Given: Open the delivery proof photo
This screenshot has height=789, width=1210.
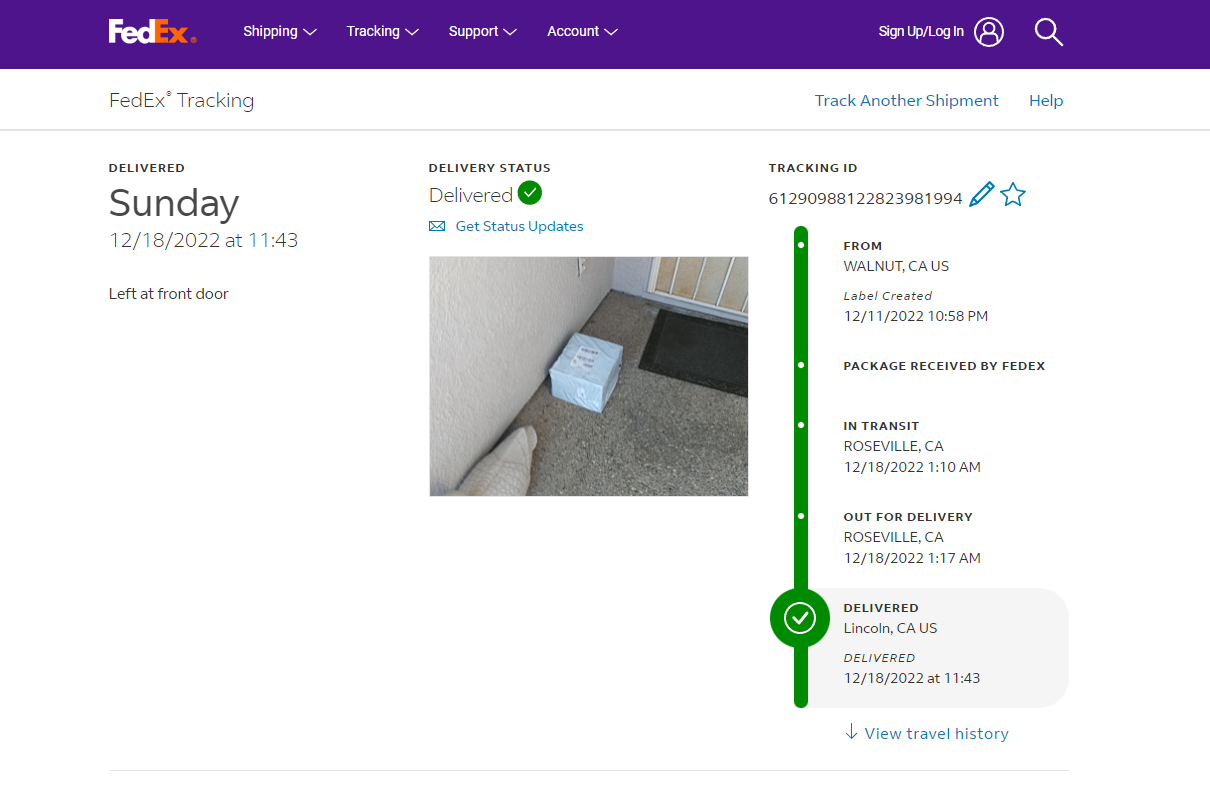Looking at the screenshot, I should pyautogui.click(x=588, y=376).
